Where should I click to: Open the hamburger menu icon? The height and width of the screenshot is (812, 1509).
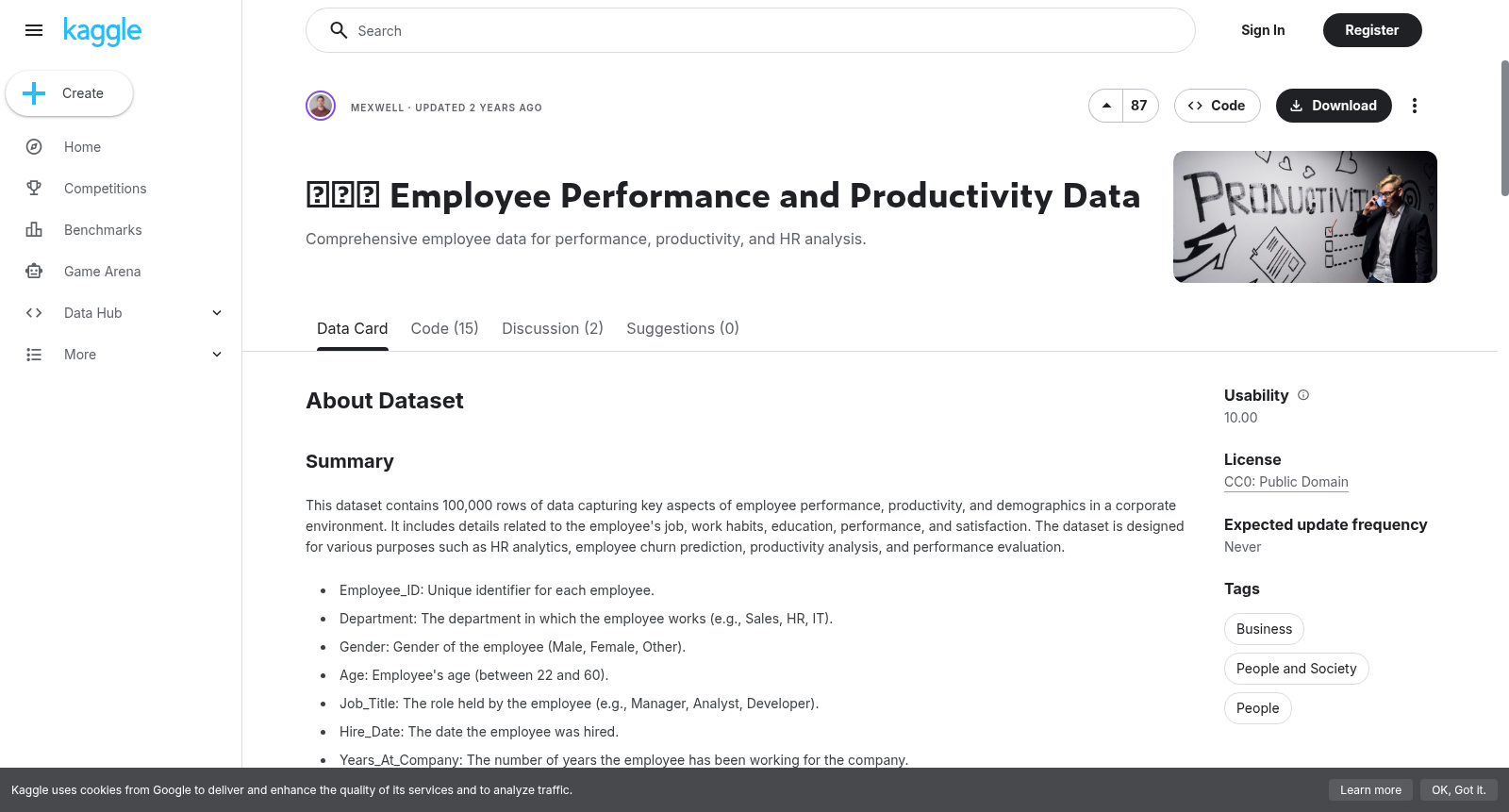[34, 30]
